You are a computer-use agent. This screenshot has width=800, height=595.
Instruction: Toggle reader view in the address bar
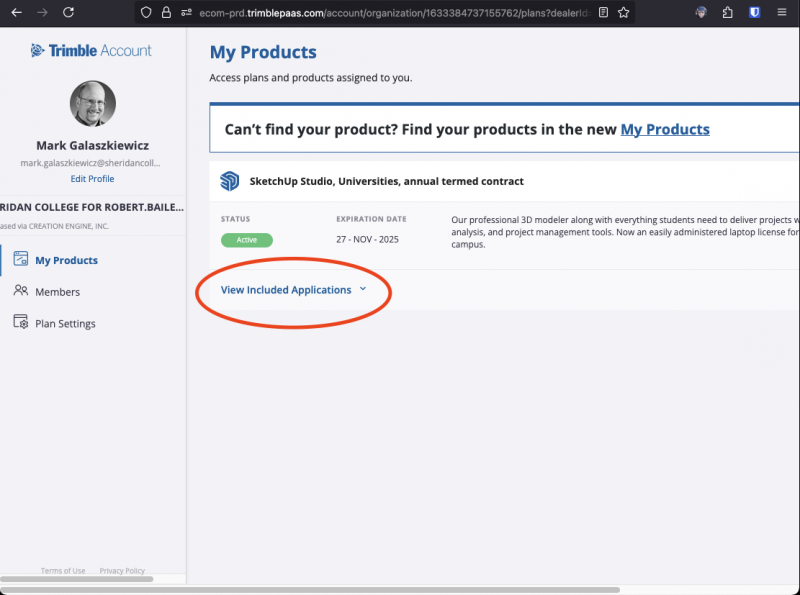tap(603, 13)
